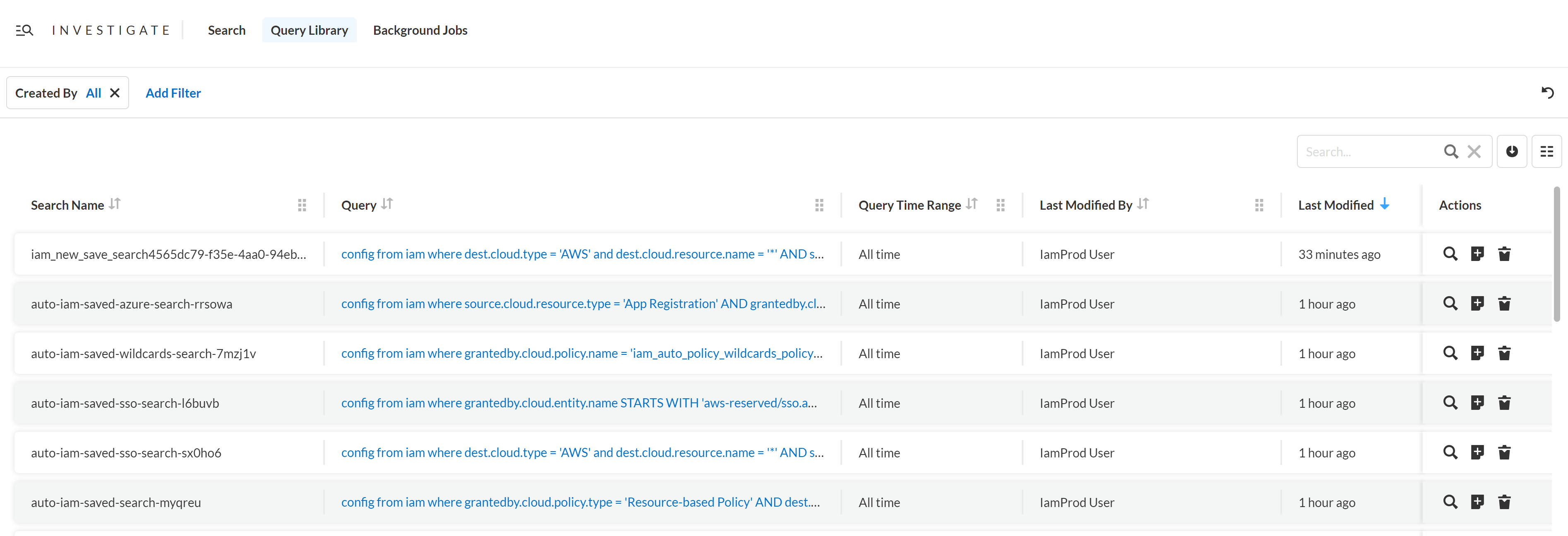Delete auto-iam-saved-search-myqreu query
This screenshot has height=536, width=1568.
pos(1504,502)
